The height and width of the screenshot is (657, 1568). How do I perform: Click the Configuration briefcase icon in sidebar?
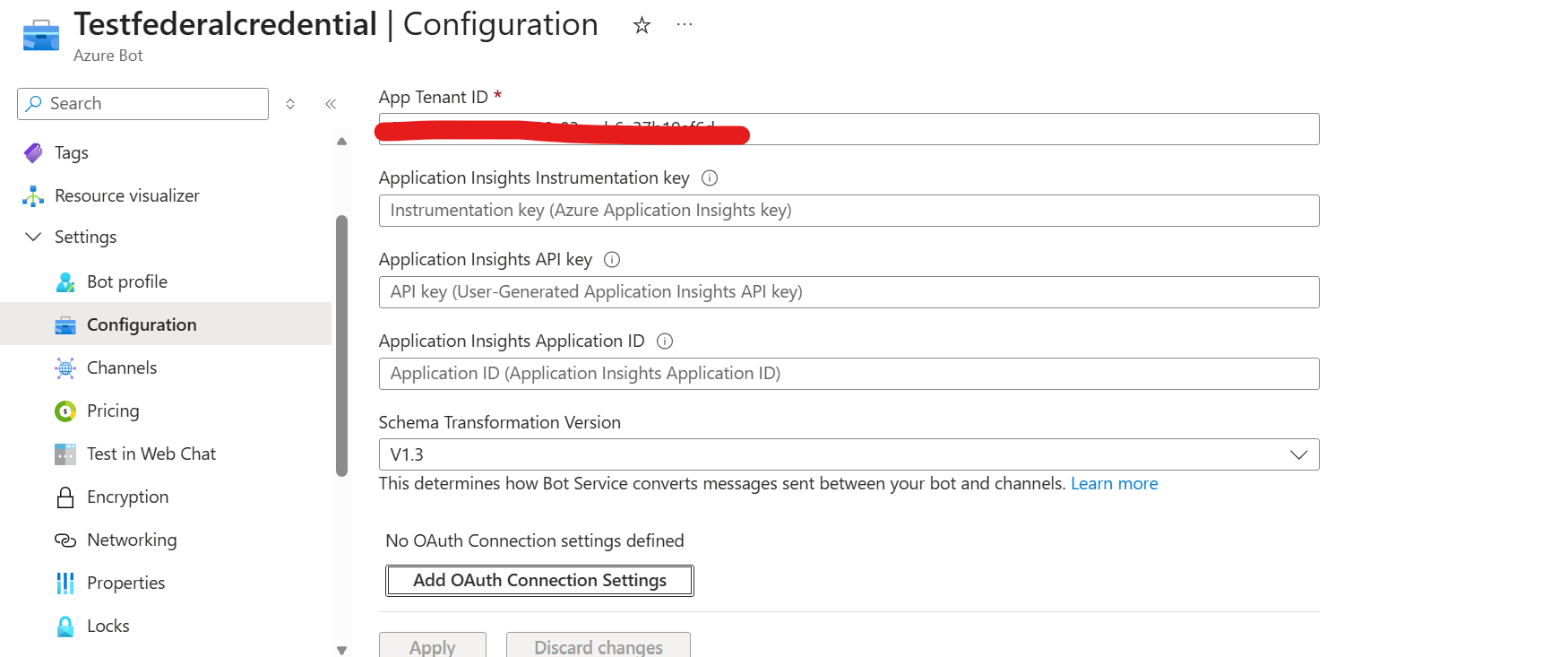click(x=65, y=324)
